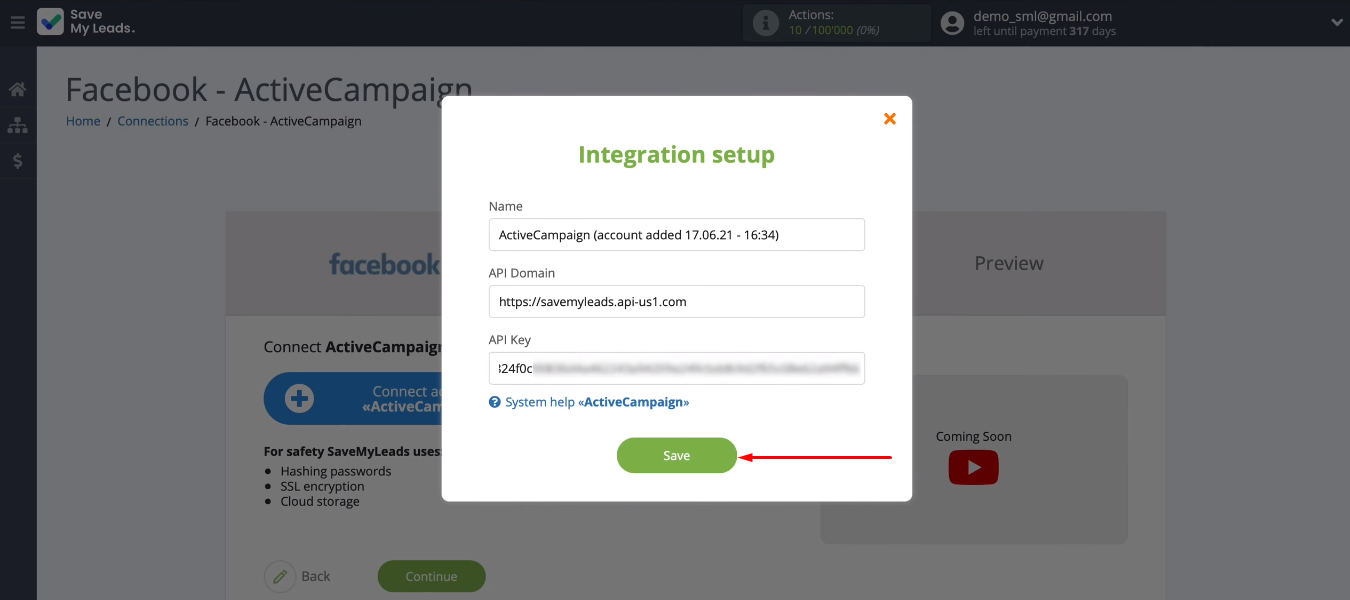Click the help question mark icon
The width and height of the screenshot is (1350, 600).
click(494, 402)
